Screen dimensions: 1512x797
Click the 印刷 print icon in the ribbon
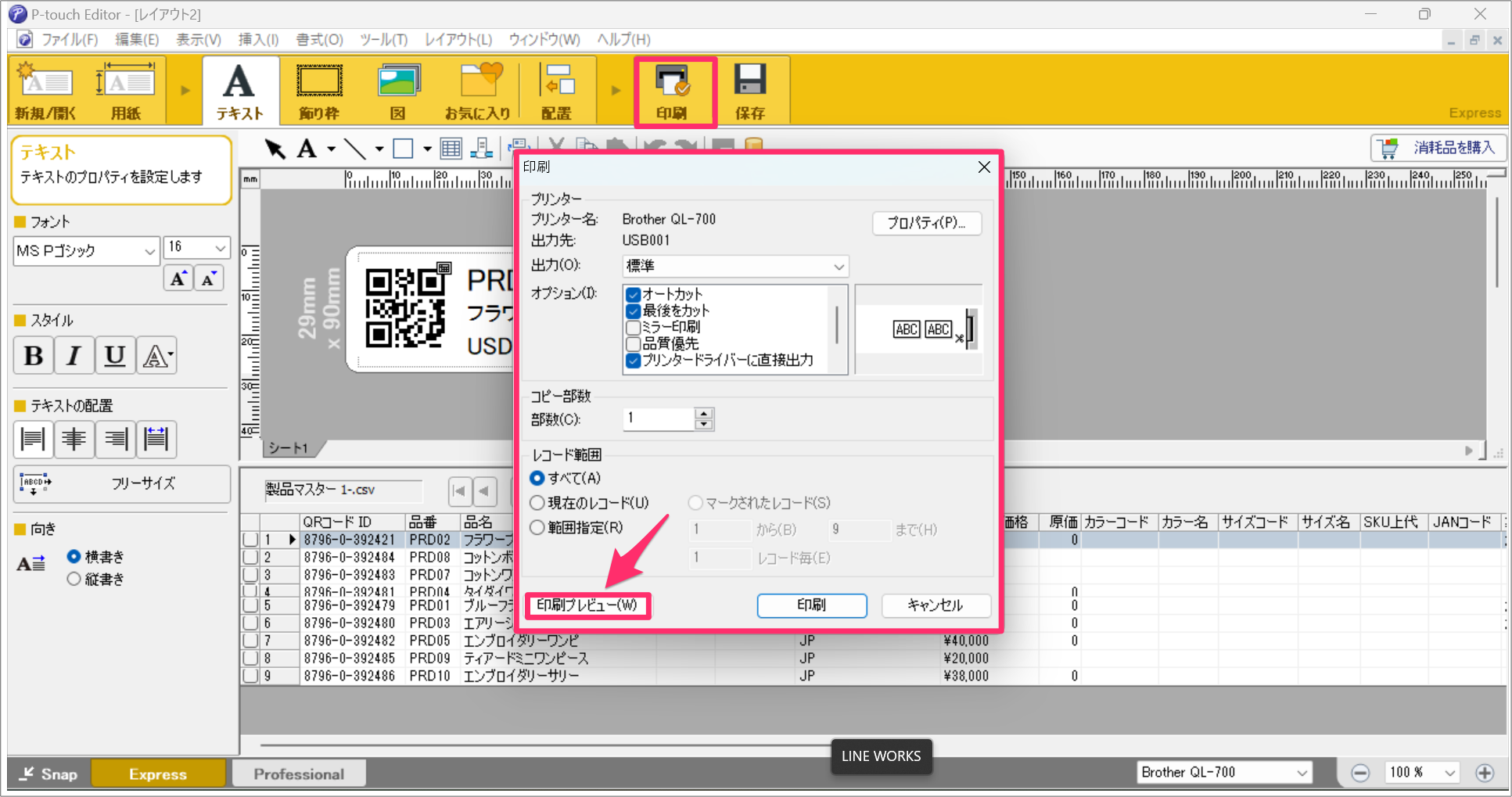tap(673, 91)
